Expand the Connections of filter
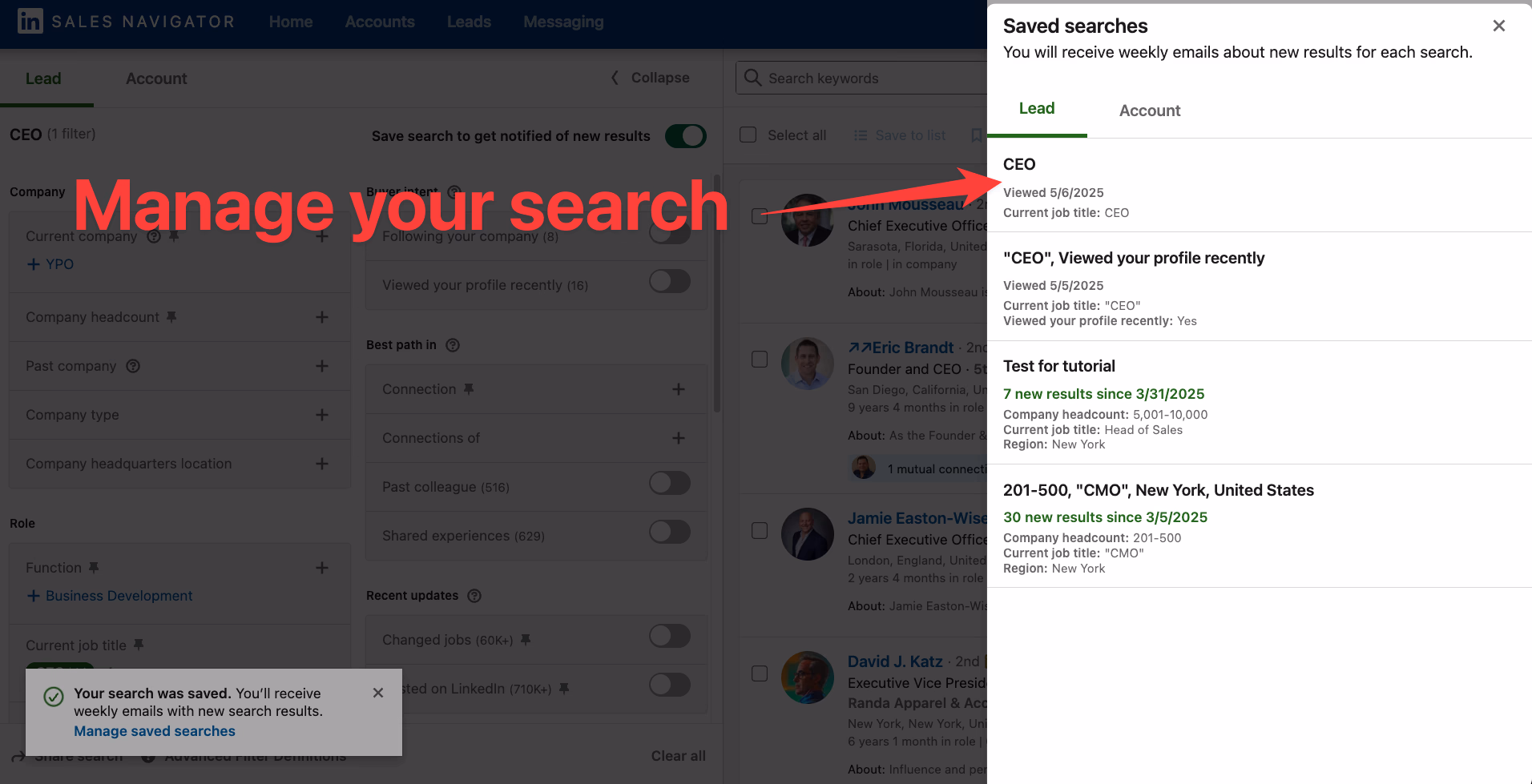This screenshot has width=1532, height=784. [679, 438]
